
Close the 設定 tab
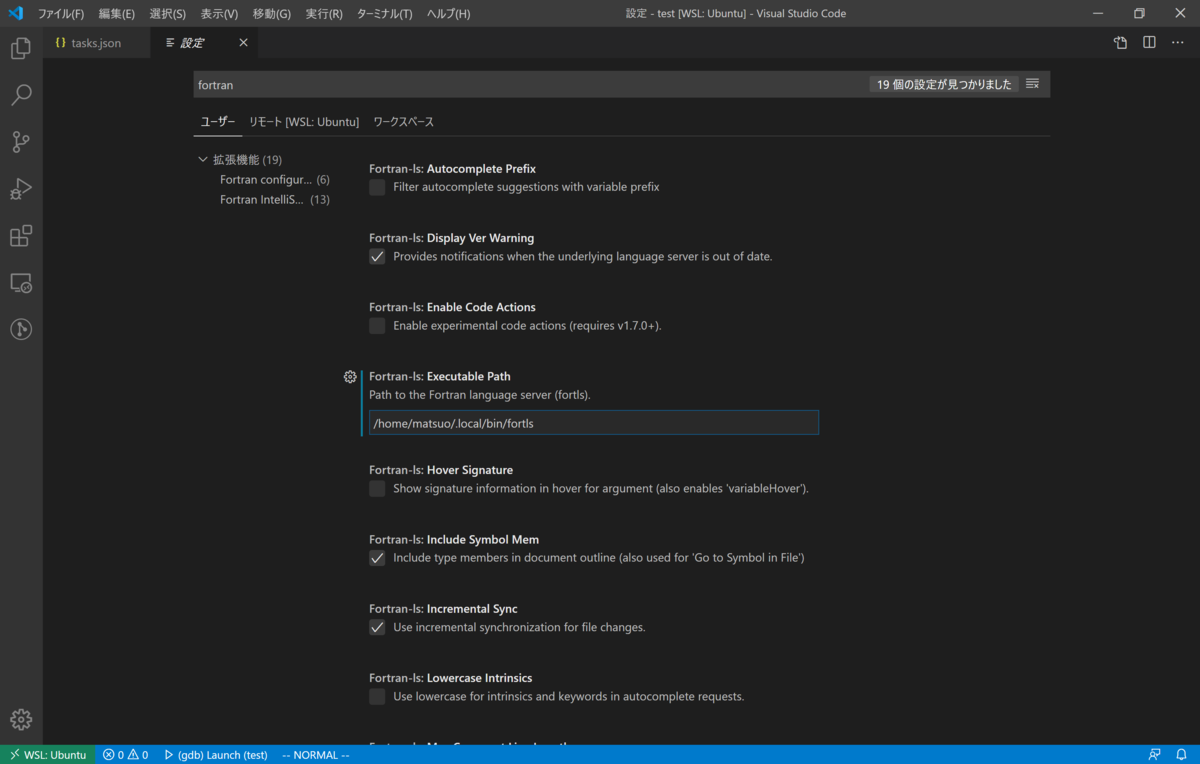243,43
